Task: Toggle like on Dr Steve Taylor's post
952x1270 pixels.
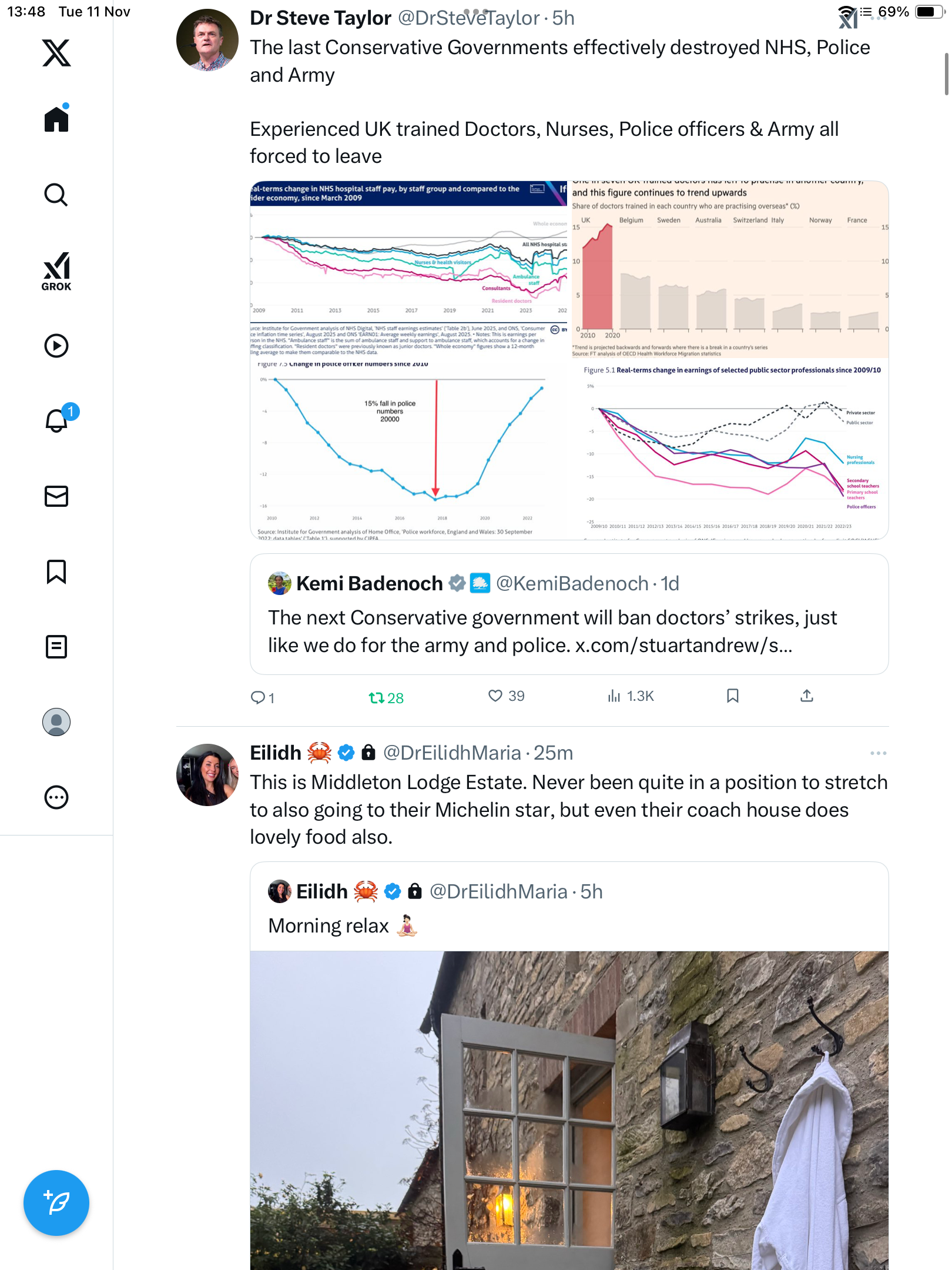Action: coord(495,696)
